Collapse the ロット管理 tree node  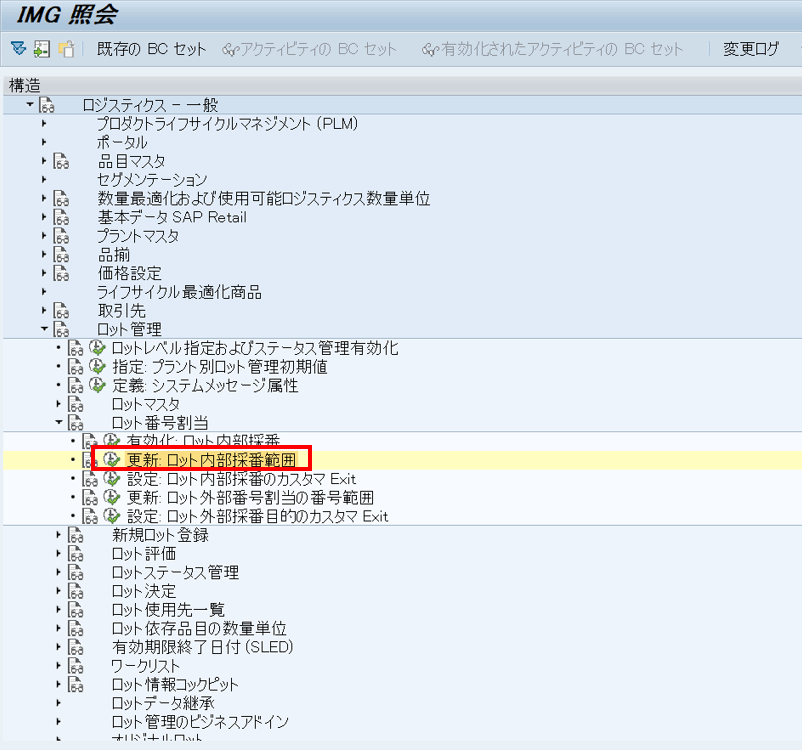pyautogui.click(x=44, y=329)
